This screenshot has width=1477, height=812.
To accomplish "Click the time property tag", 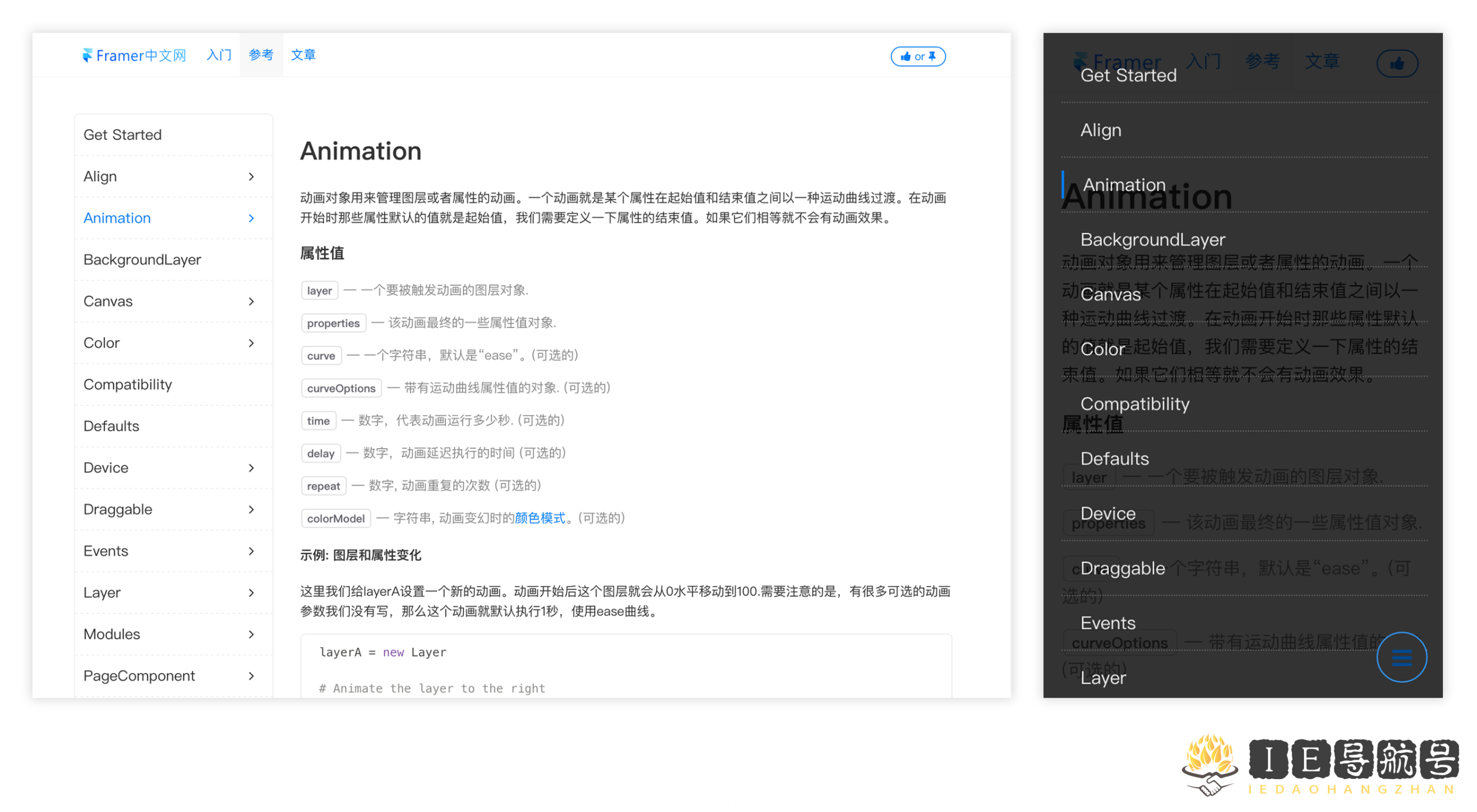I will (x=318, y=420).
